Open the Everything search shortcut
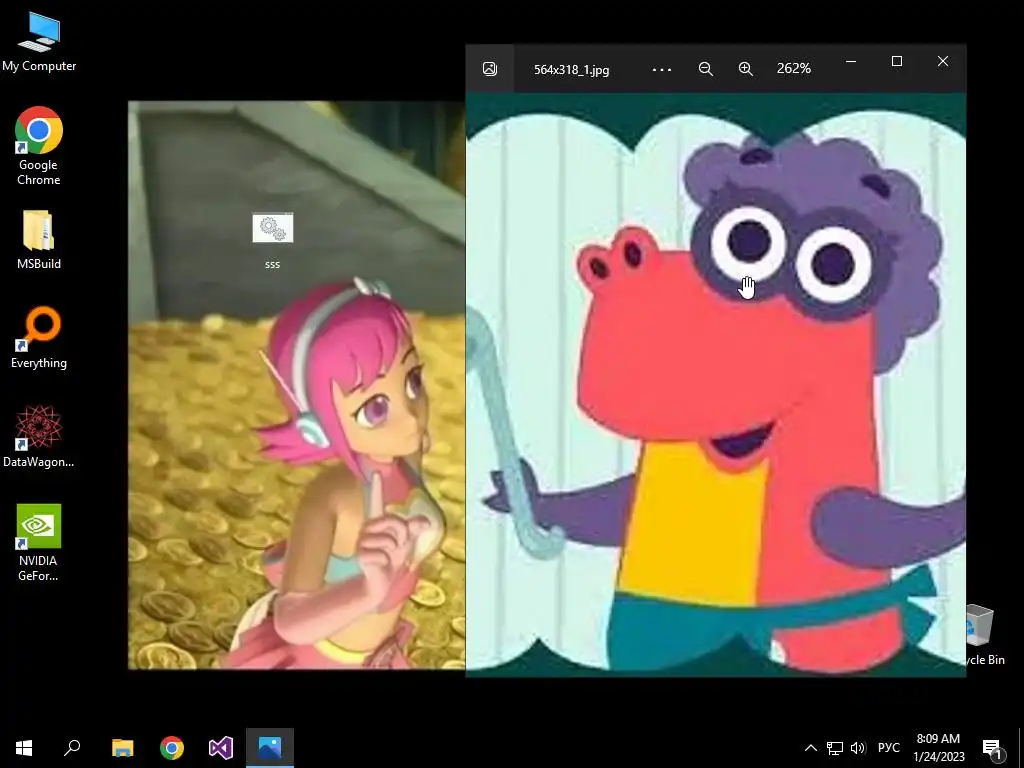This screenshot has width=1024, height=768. tap(39, 338)
